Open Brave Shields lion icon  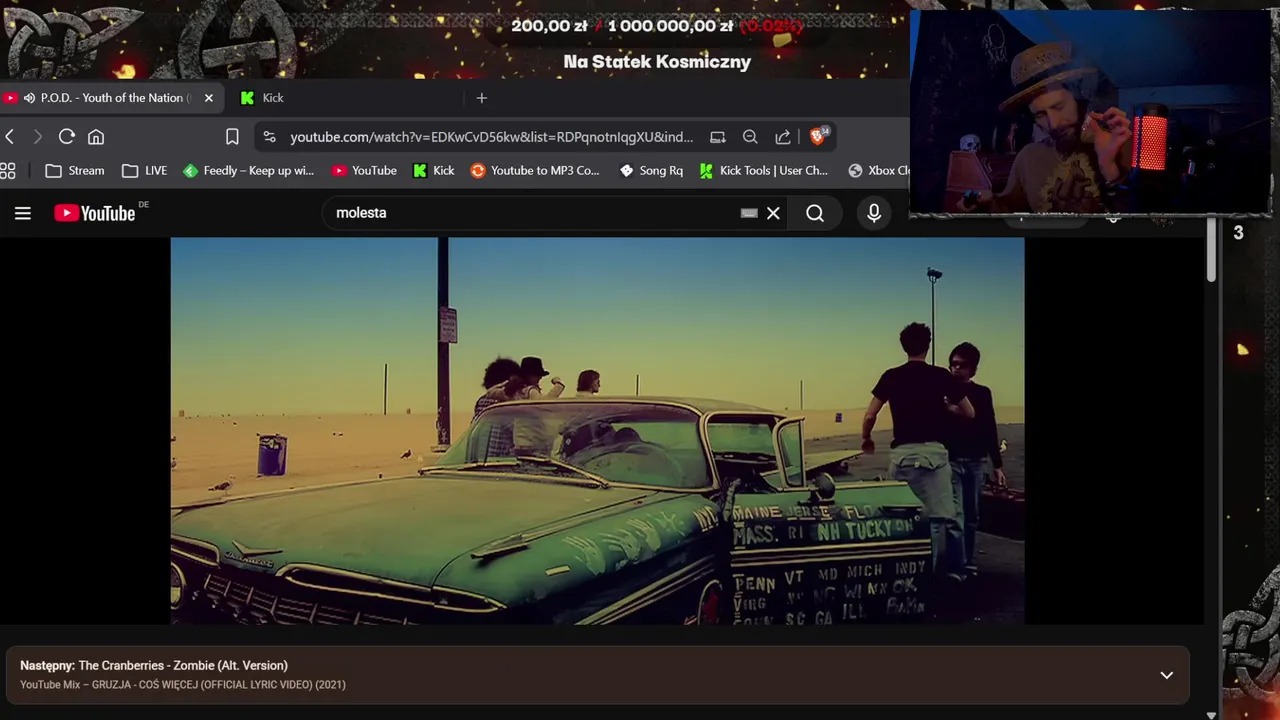click(x=819, y=136)
